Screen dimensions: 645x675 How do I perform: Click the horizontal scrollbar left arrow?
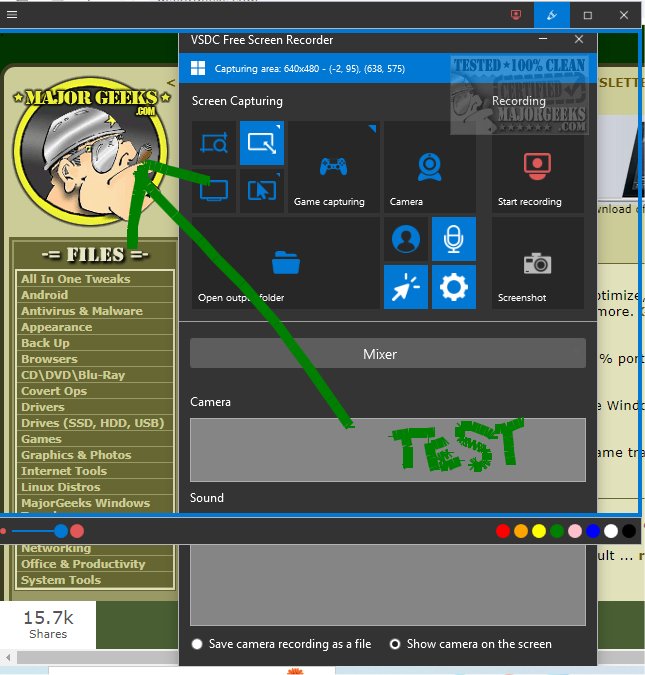pyautogui.click(x=8, y=657)
